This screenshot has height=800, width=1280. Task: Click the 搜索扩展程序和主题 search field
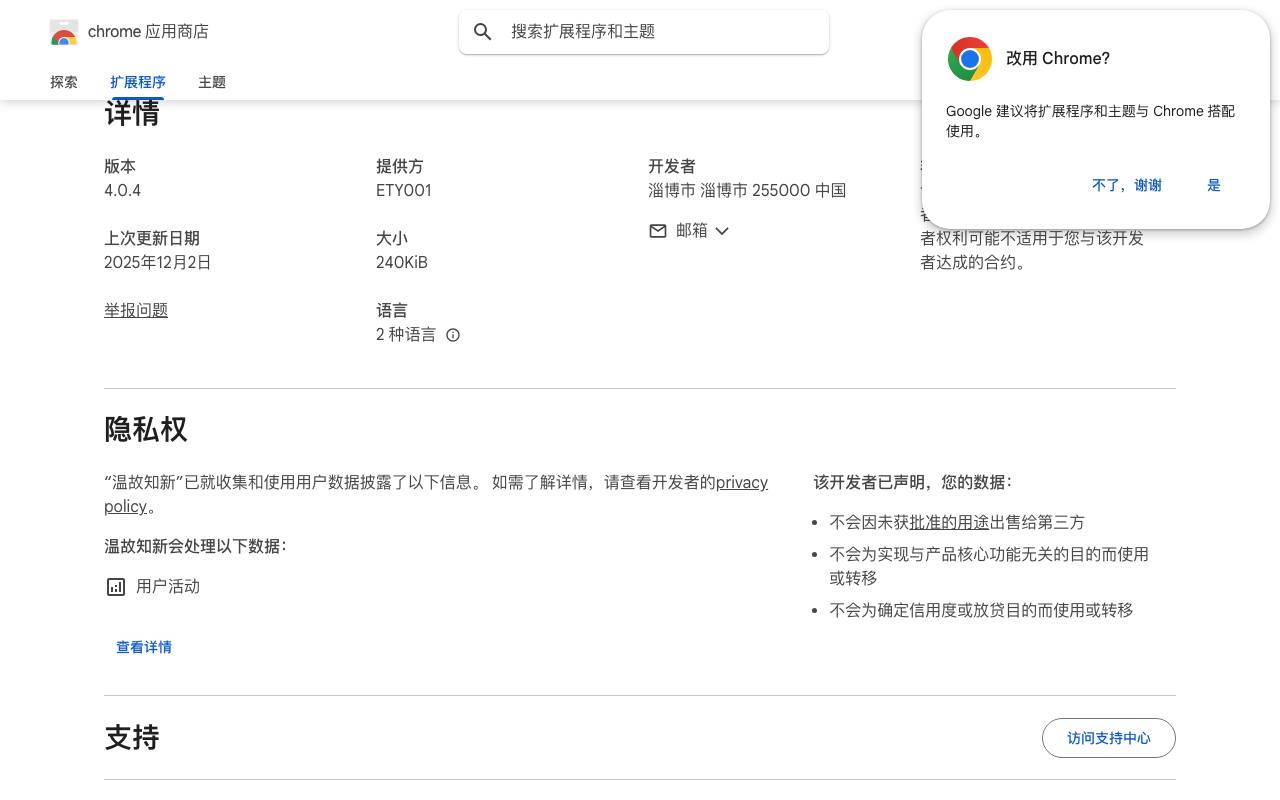pos(644,32)
